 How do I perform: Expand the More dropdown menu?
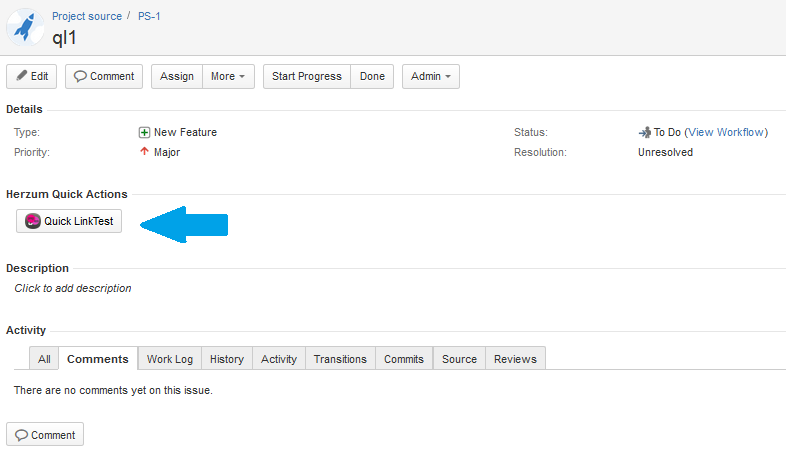point(228,76)
